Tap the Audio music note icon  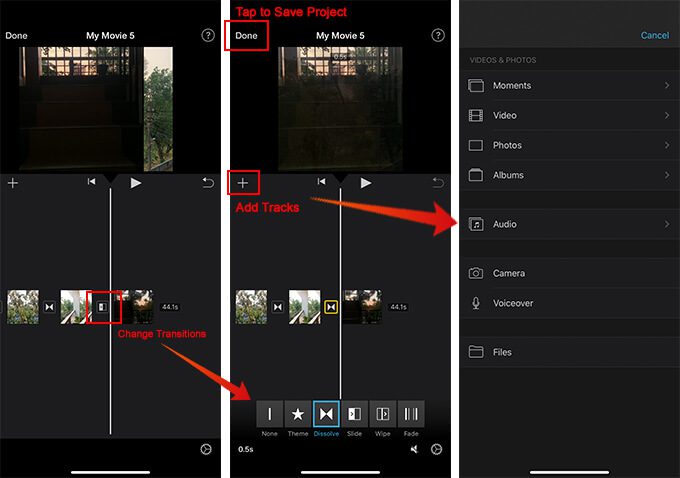(476, 224)
